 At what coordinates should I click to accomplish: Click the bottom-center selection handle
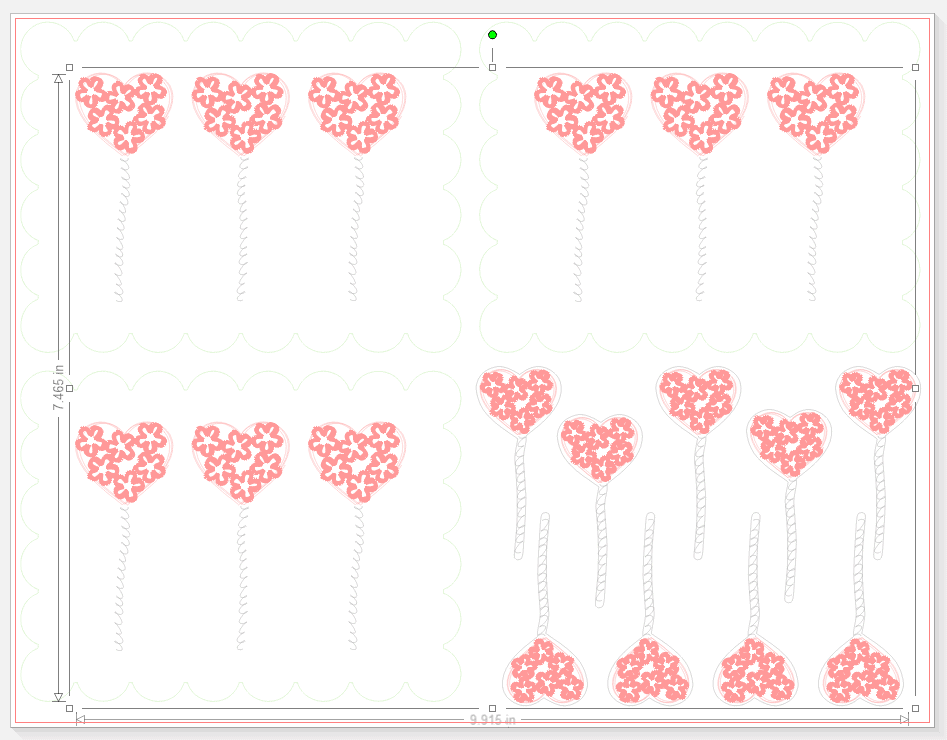tap(492, 708)
